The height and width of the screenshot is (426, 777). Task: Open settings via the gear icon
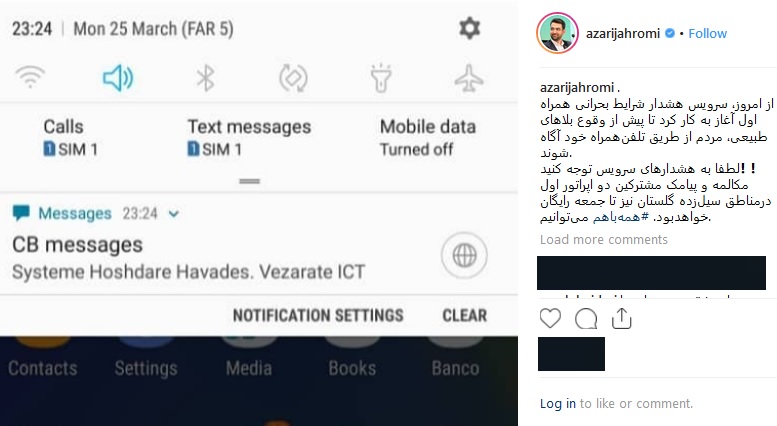tap(469, 29)
